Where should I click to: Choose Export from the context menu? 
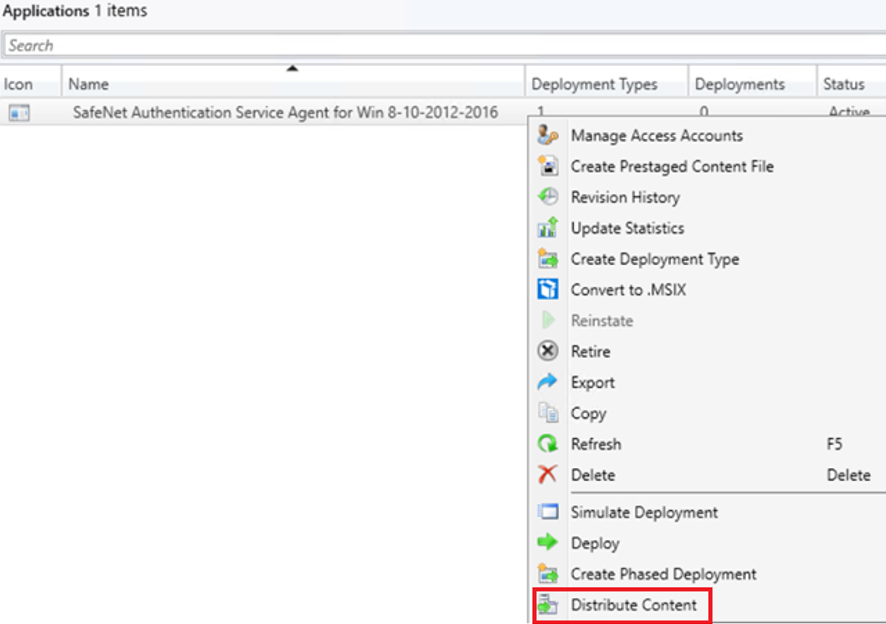593,383
